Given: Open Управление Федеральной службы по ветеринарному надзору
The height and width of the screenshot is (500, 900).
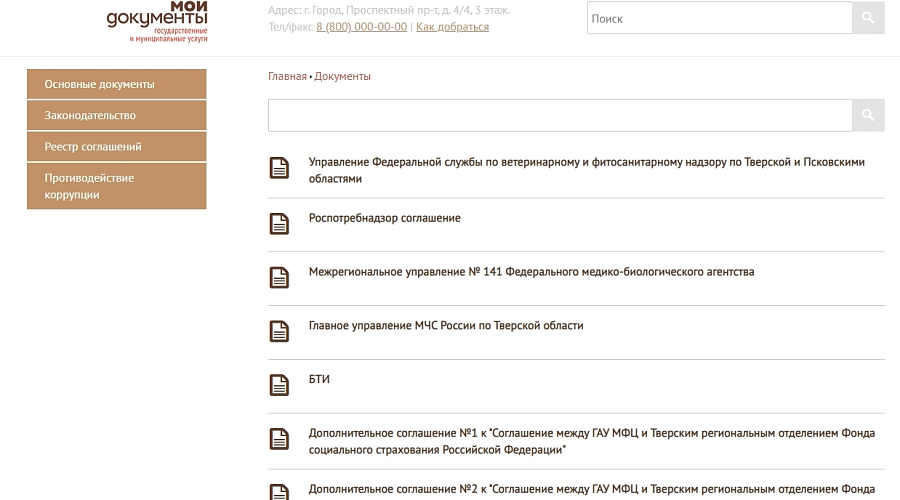Looking at the screenshot, I should 587,170.
